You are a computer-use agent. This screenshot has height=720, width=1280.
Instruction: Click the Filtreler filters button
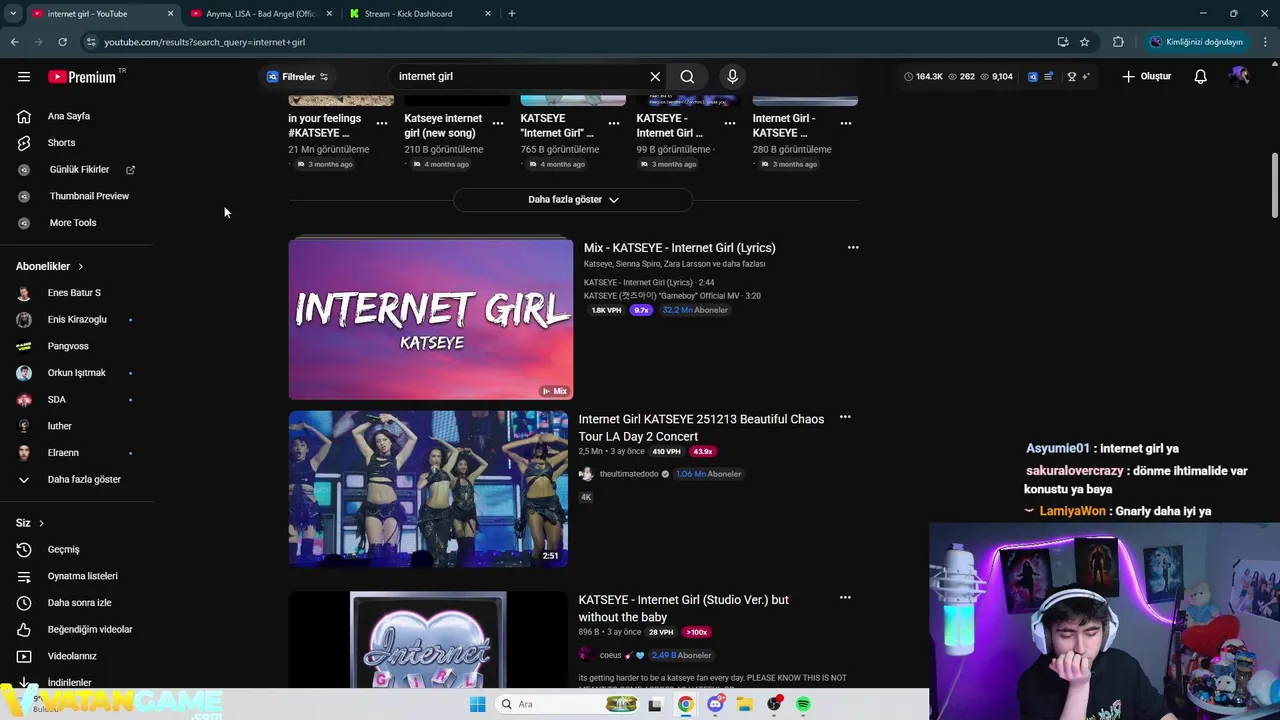298,77
